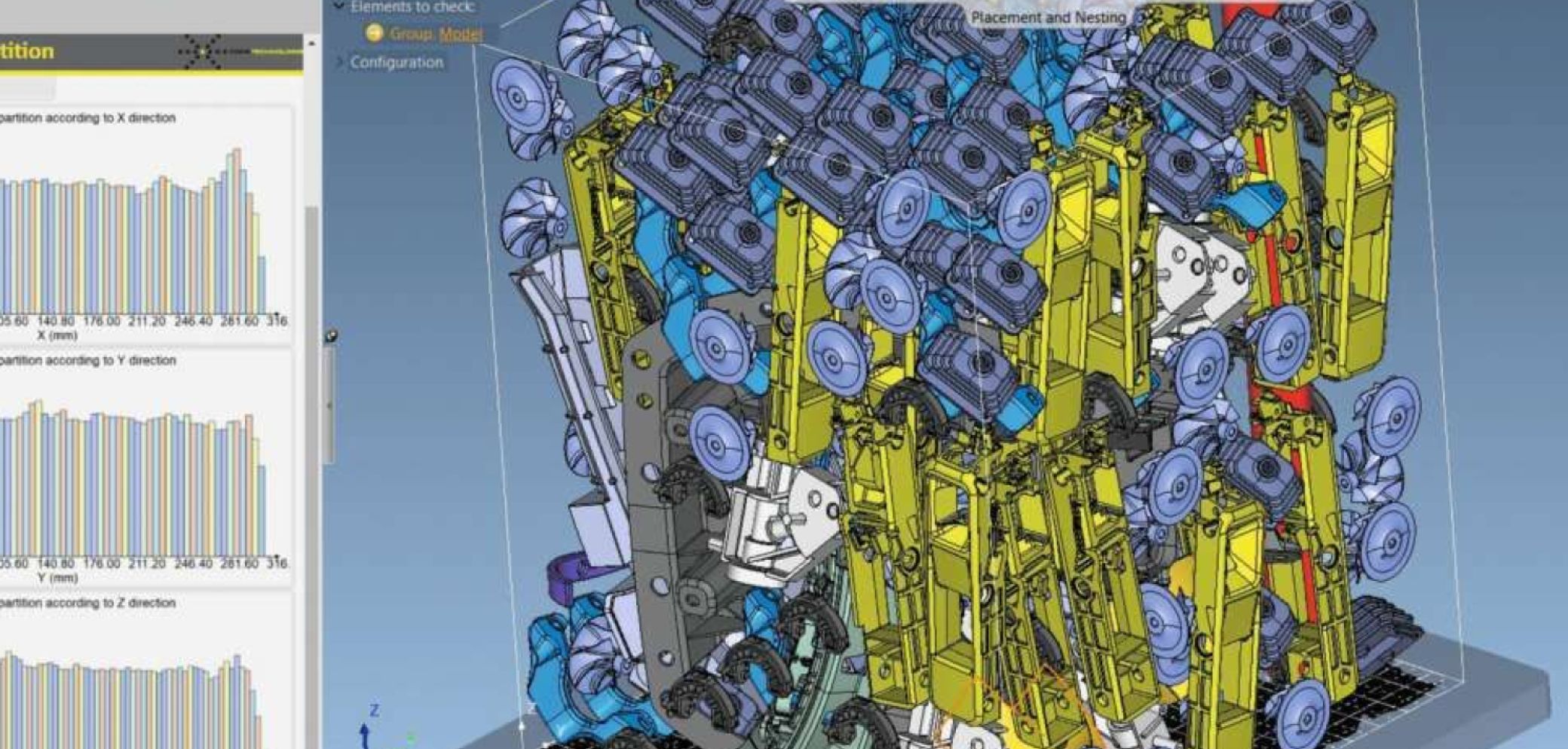Image resolution: width=1568 pixels, height=749 pixels.
Task: Collapse the Elements to check section
Action: click(x=339, y=7)
